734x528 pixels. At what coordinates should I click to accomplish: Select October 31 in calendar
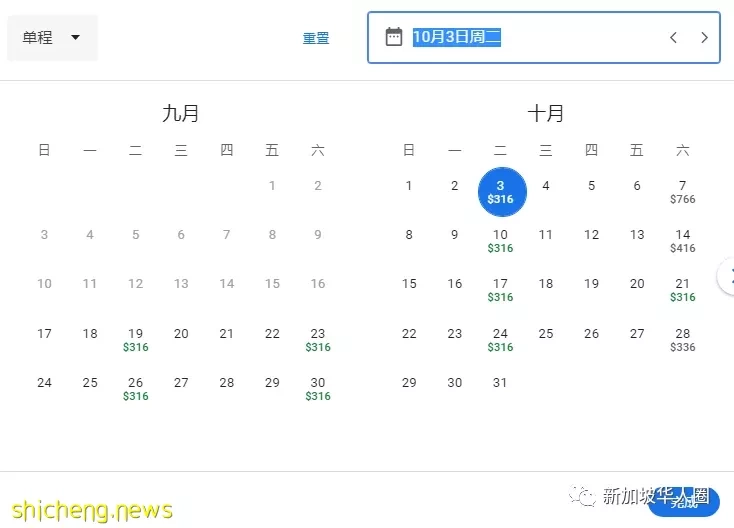pyautogui.click(x=500, y=383)
